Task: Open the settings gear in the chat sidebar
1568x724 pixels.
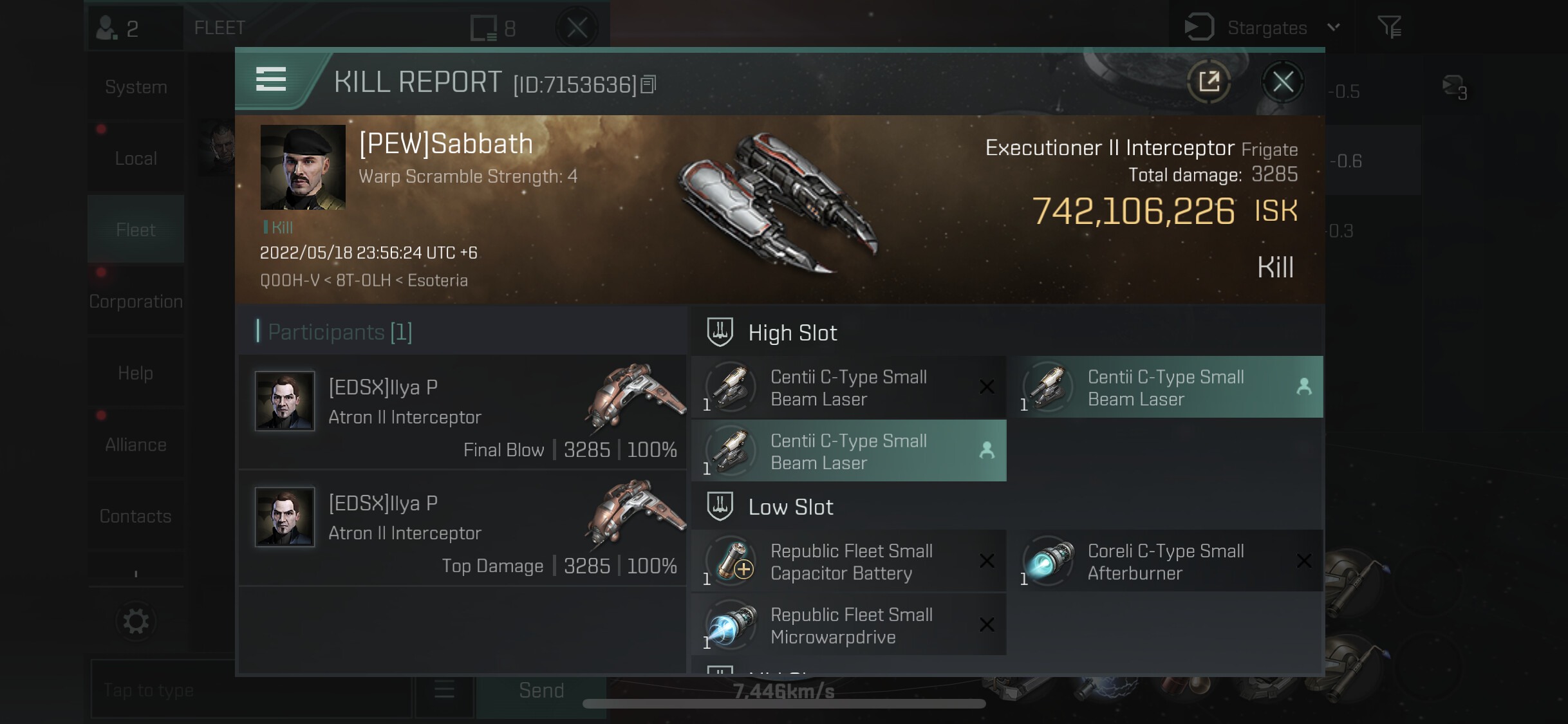Action: 136,621
